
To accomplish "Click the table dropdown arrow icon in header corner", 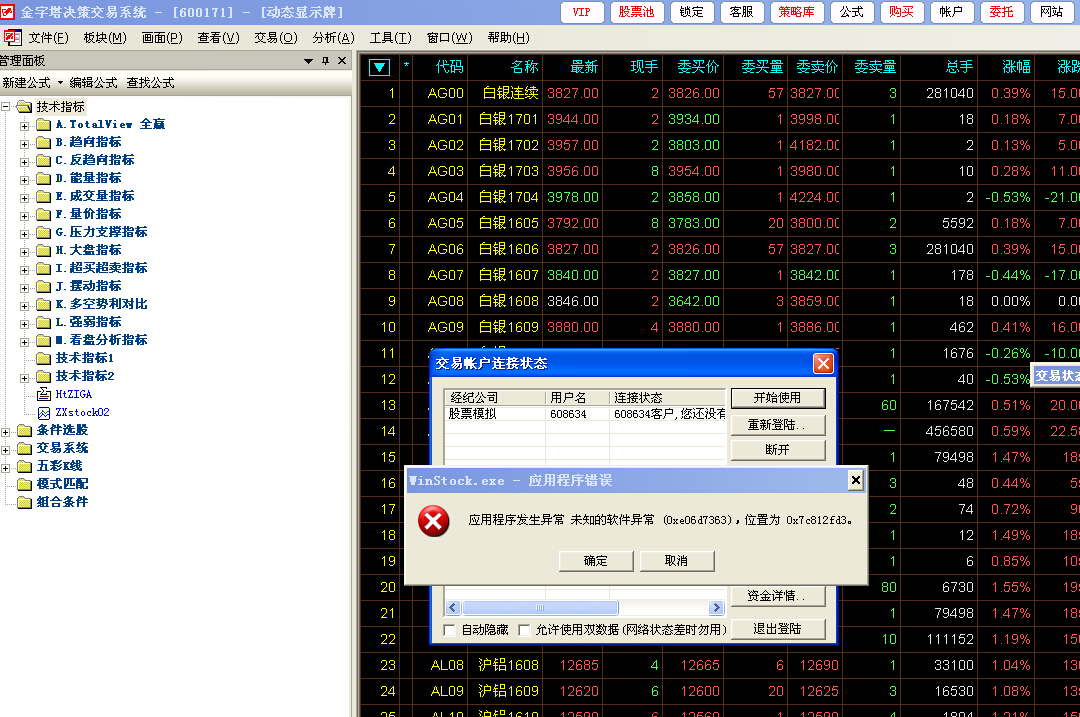I will (380, 67).
